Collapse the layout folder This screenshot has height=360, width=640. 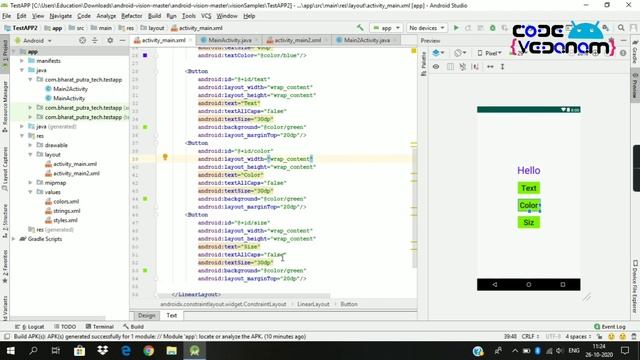(30, 154)
